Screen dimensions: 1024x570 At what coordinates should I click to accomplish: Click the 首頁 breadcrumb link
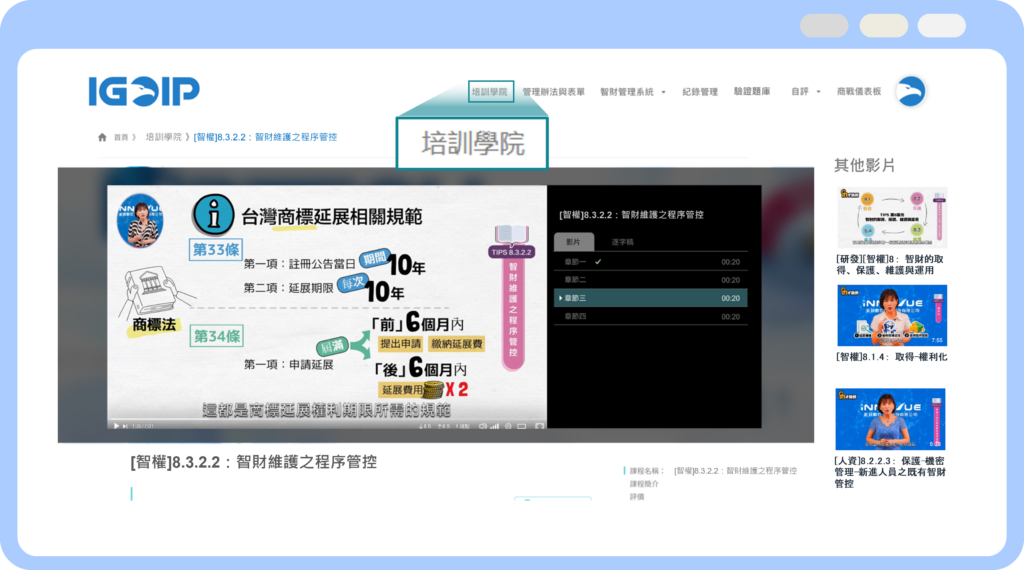[121, 137]
